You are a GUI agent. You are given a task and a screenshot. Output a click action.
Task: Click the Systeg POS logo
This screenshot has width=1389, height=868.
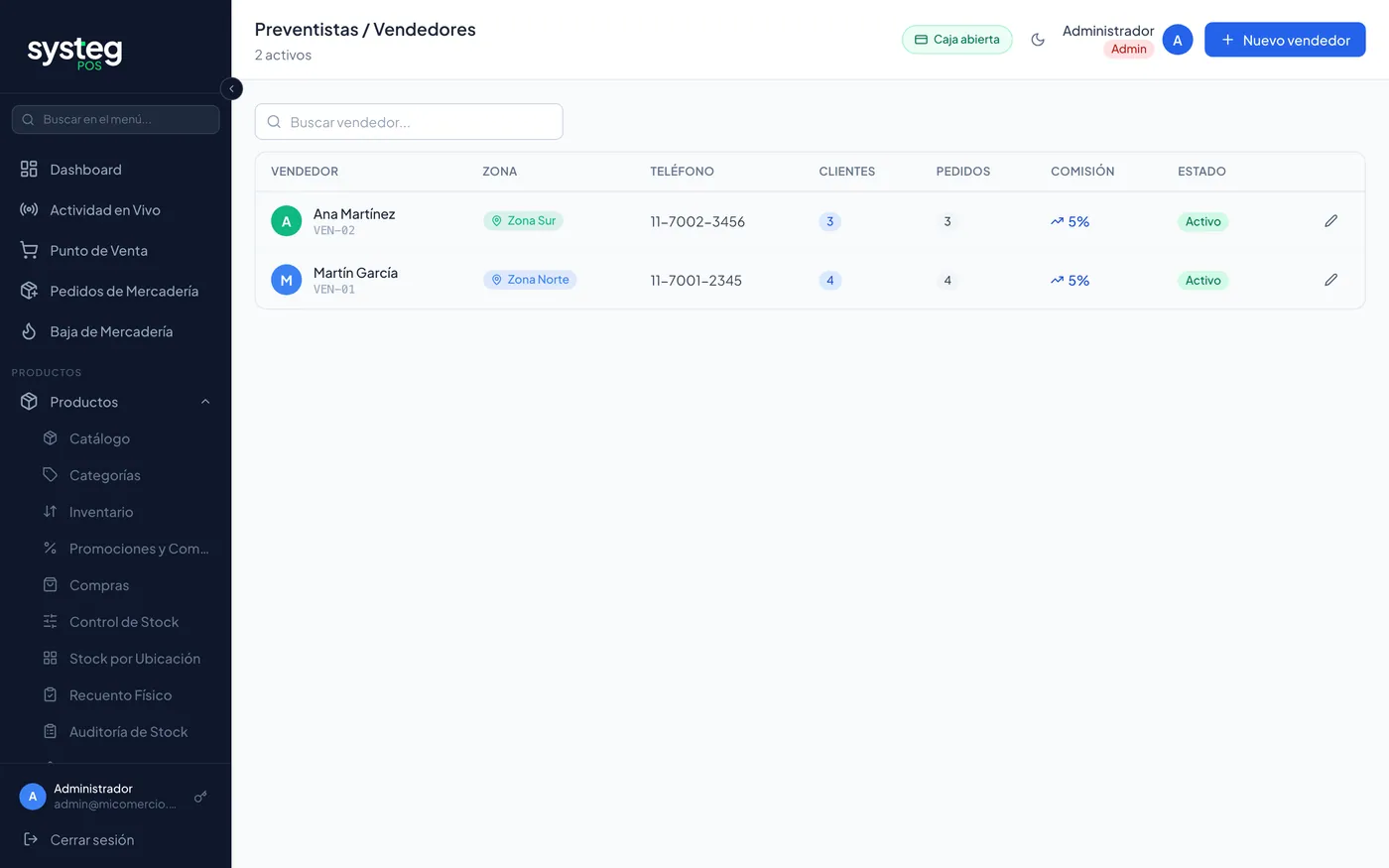coord(74,52)
